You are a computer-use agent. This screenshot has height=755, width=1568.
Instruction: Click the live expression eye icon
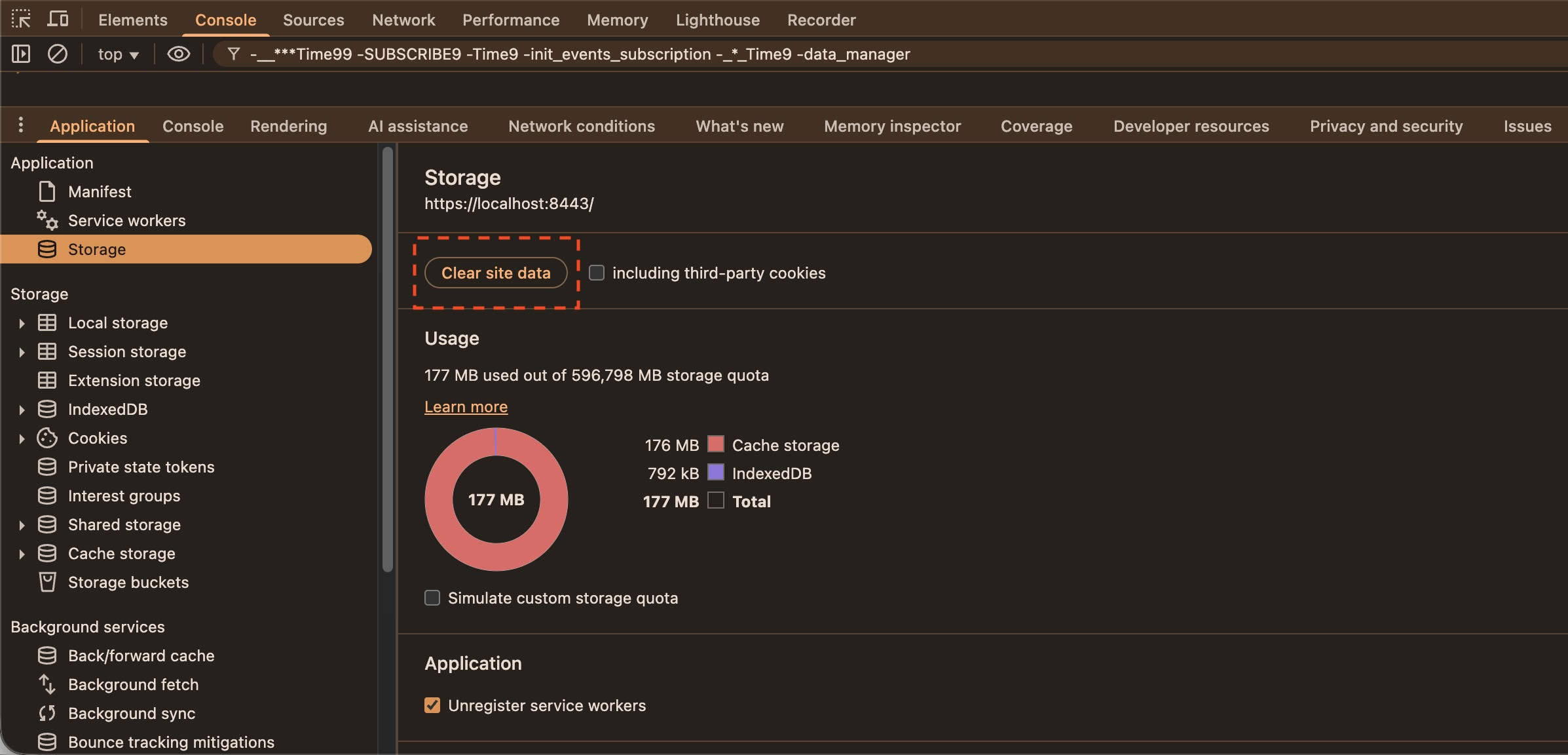(x=178, y=54)
